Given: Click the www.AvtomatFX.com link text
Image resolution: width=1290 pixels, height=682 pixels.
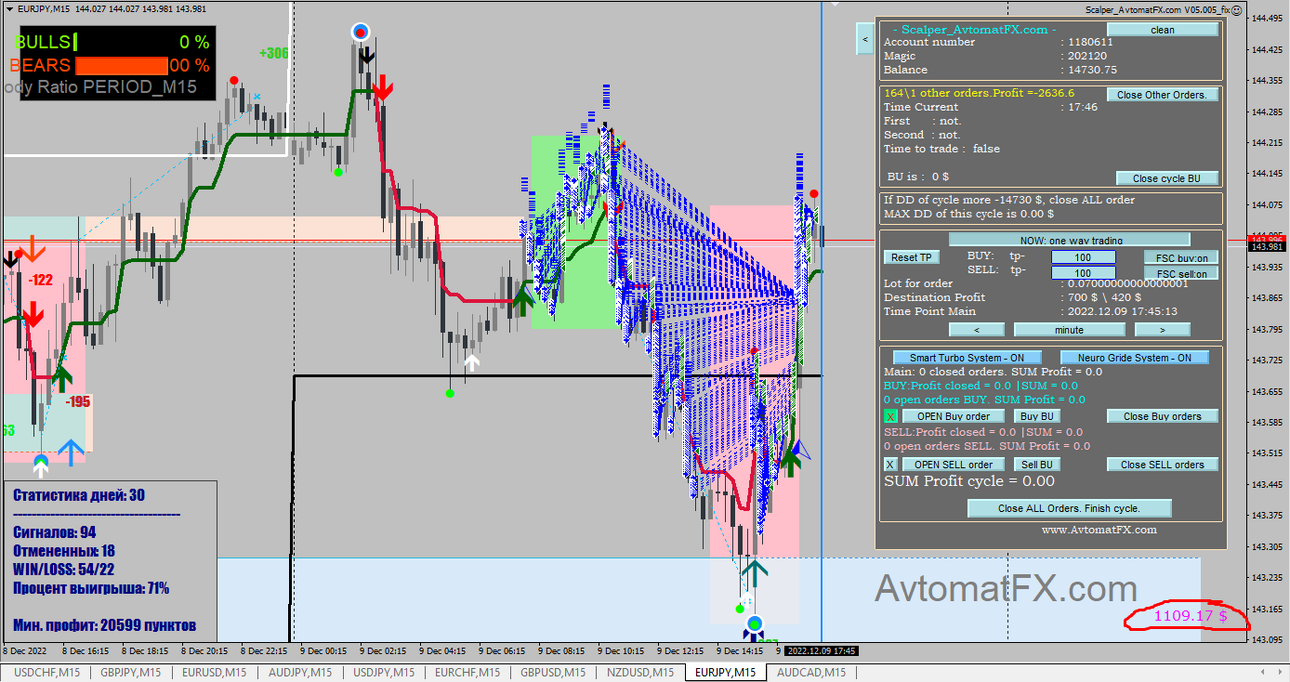Looking at the screenshot, I should [1099, 530].
